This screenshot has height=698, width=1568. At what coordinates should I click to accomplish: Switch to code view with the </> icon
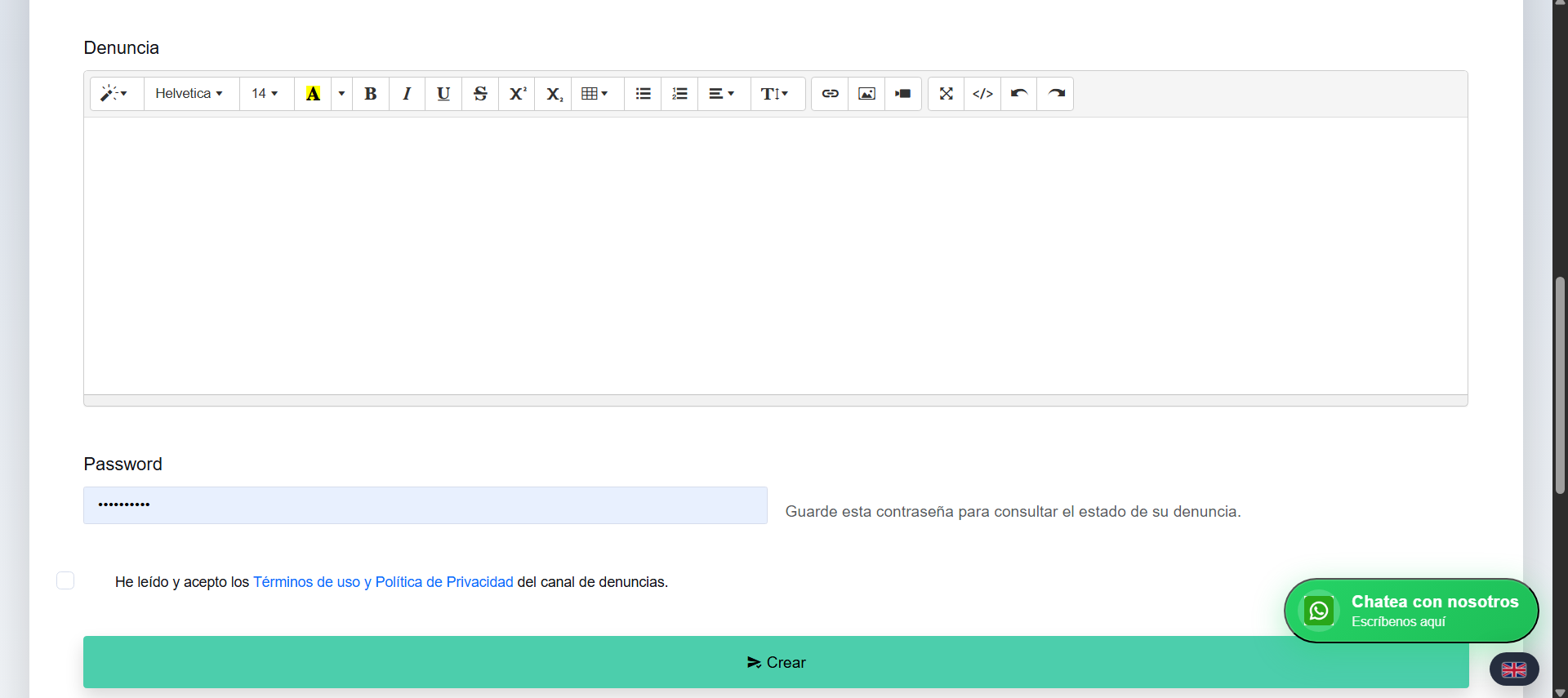click(x=982, y=94)
